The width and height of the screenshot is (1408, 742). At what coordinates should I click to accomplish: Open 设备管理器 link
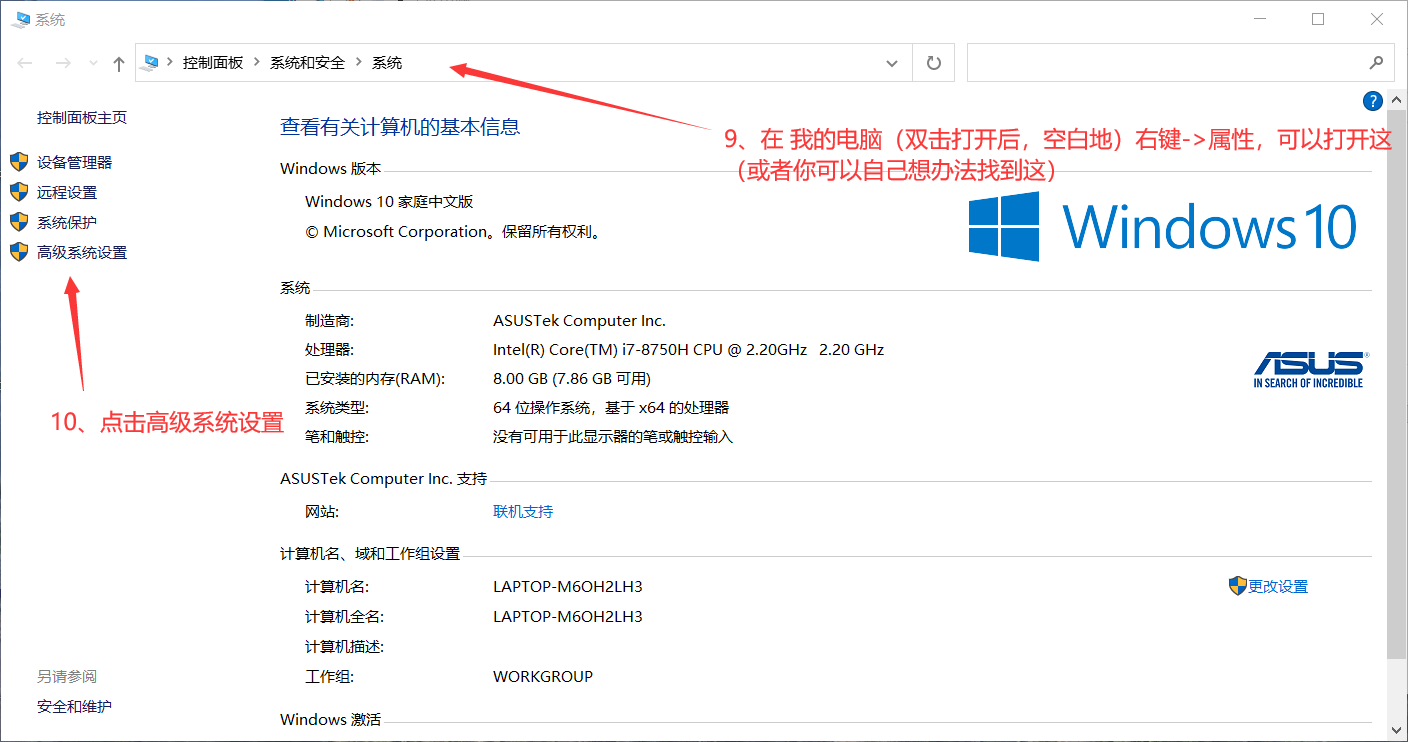coord(75,162)
